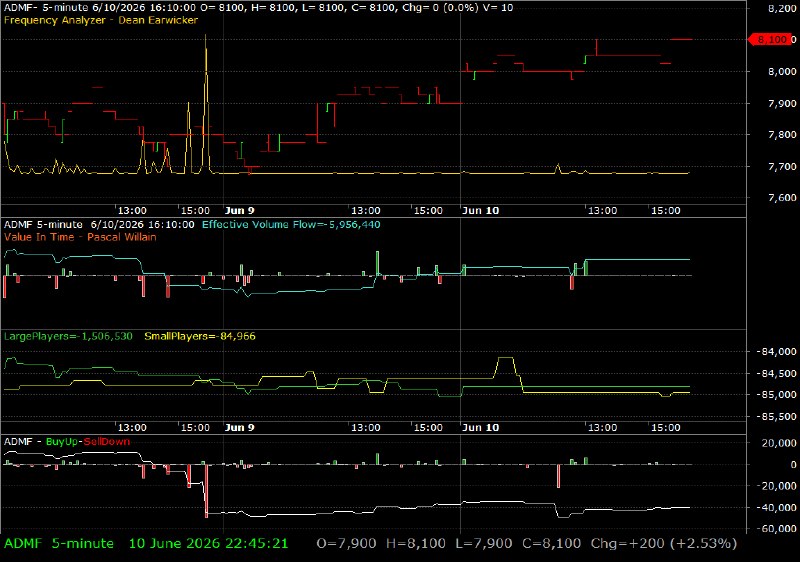Click the "H=8,100" high value in the status bar
This screenshot has height=562, width=800.
click(x=415, y=544)
